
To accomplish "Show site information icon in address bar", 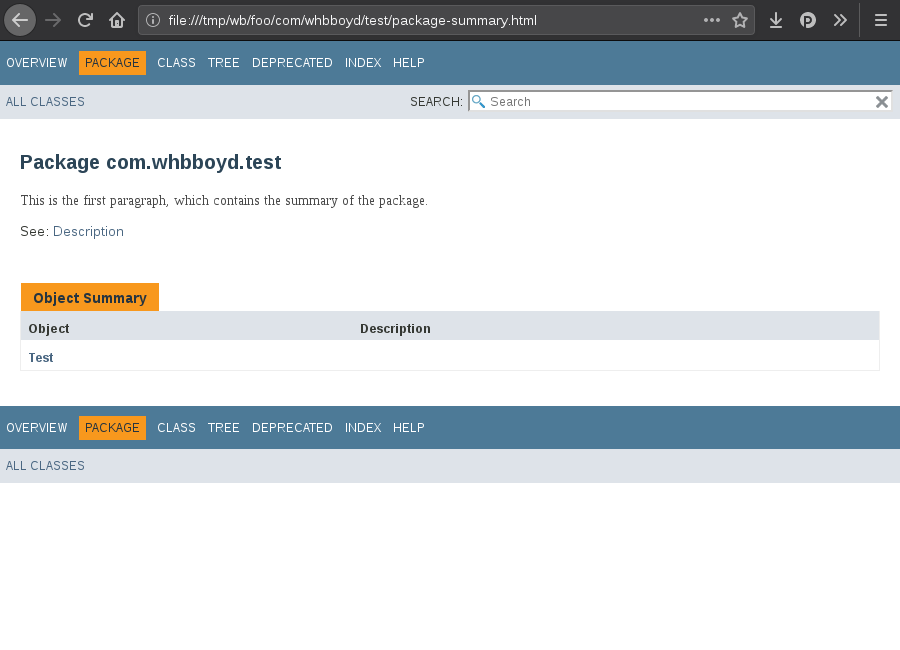I will (x=153, y=21).
